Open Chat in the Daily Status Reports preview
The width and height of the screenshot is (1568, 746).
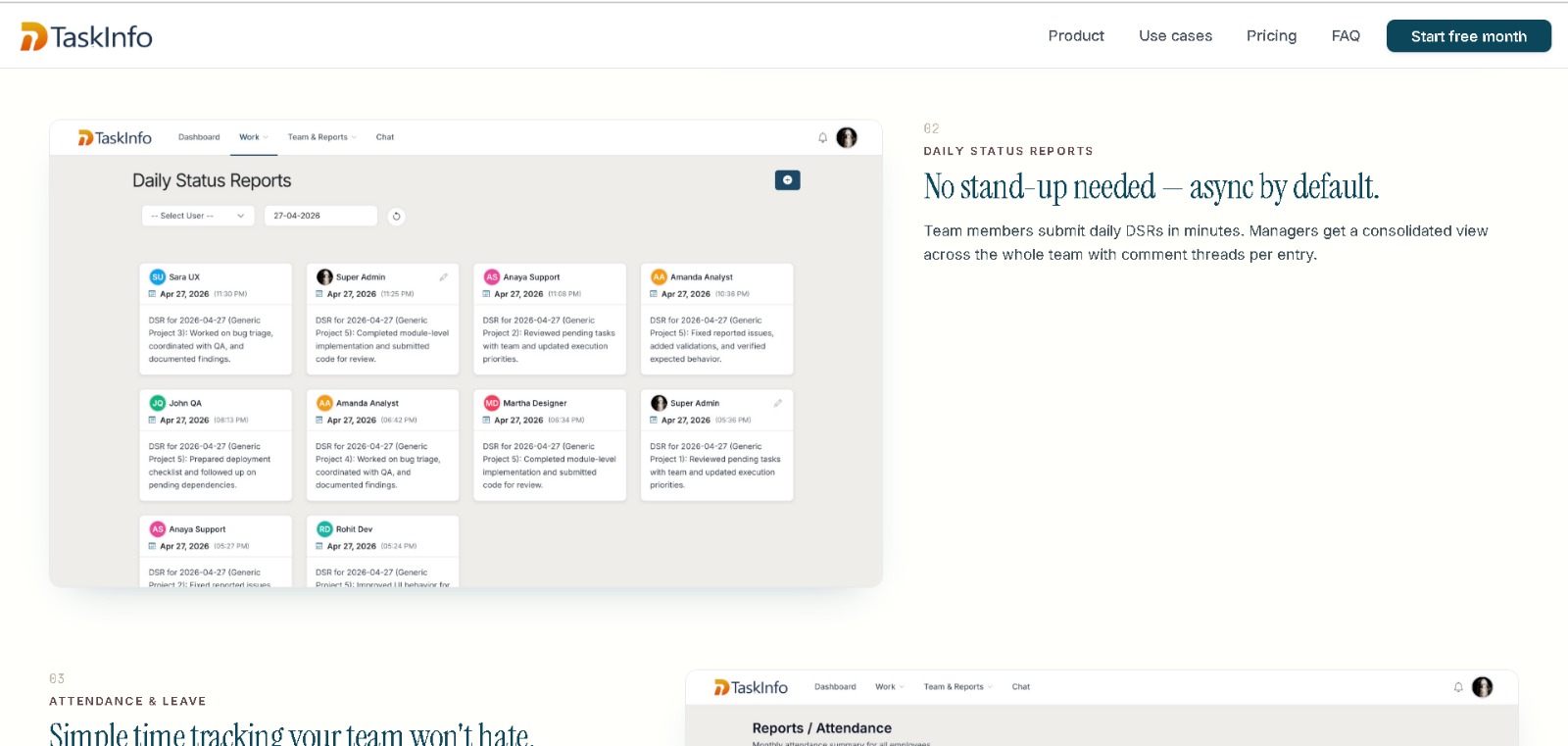point(385,137)
